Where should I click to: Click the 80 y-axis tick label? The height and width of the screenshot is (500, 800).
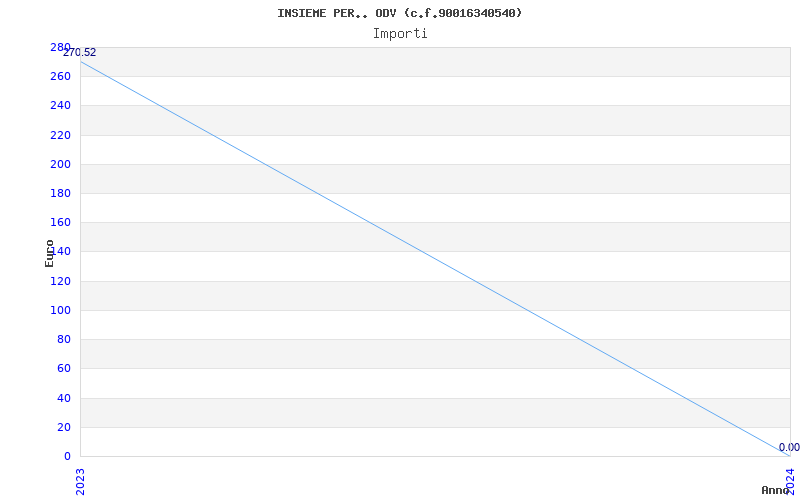coord(63,339)
